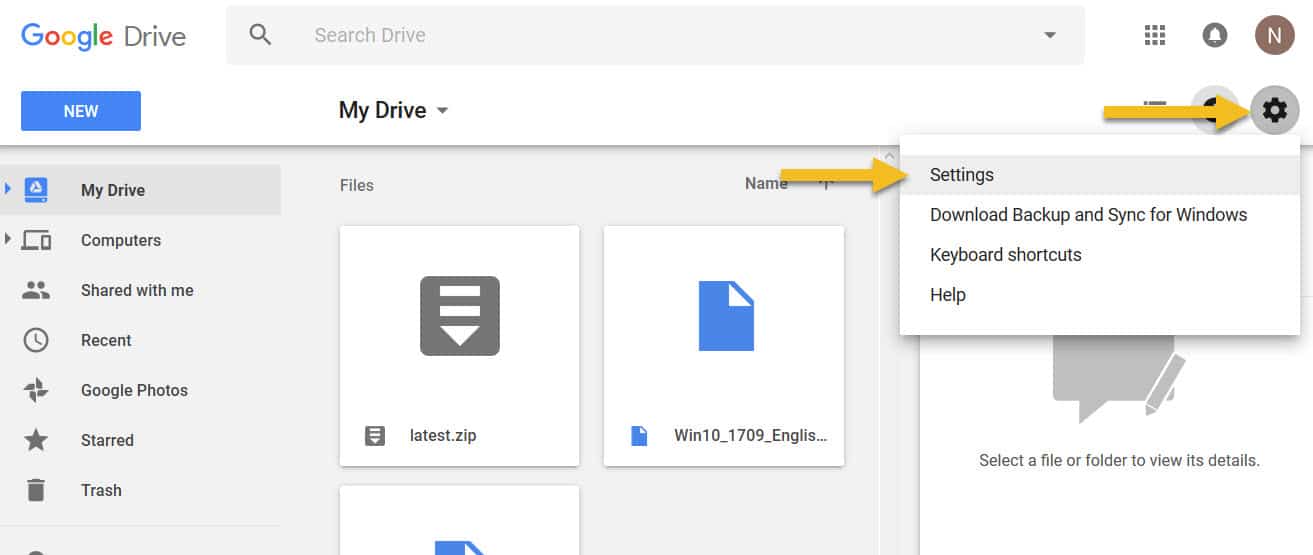Open Google Photos in sidebar
1313x555 pixels.
pos(134,390)
